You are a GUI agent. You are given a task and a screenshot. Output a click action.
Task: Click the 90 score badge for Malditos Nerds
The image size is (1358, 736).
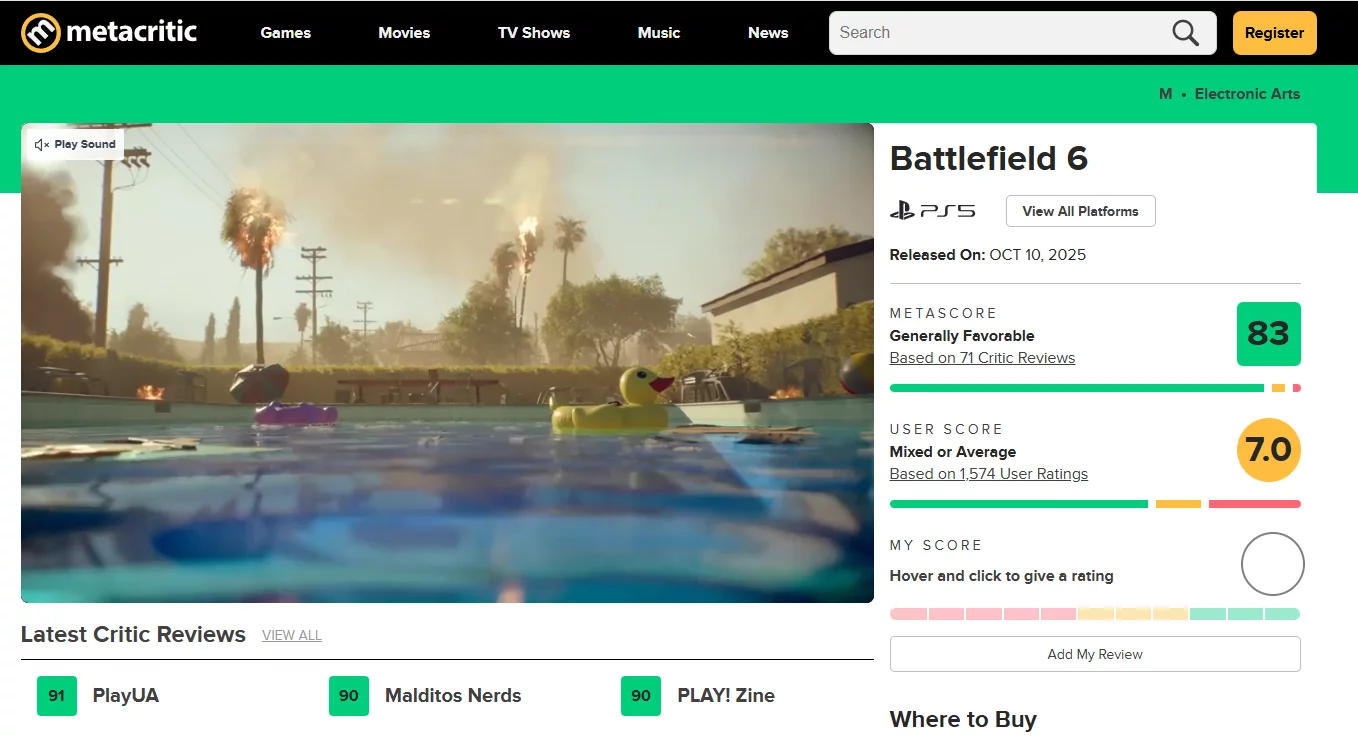pos(349,696)
